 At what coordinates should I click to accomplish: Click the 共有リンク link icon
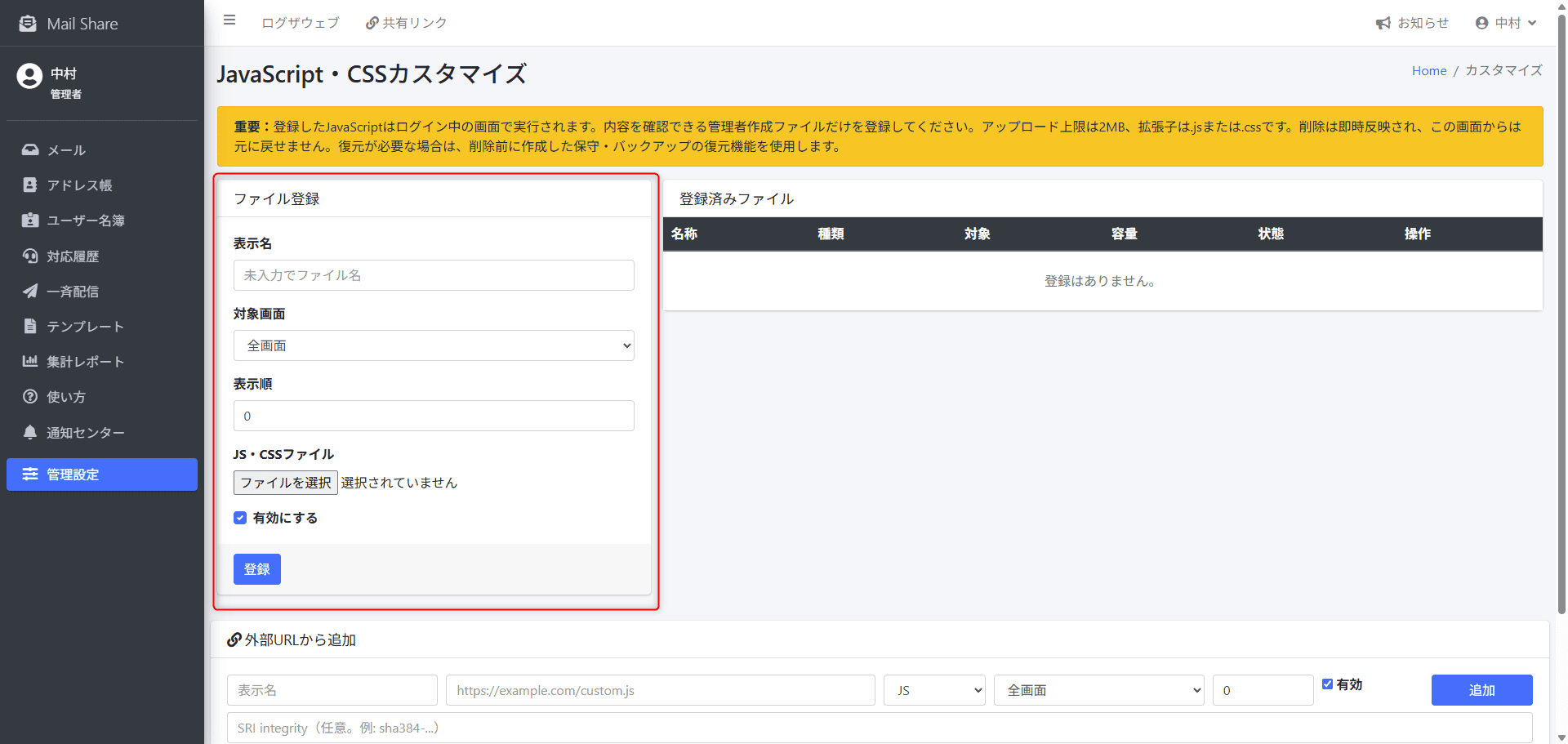click(372, 23)
